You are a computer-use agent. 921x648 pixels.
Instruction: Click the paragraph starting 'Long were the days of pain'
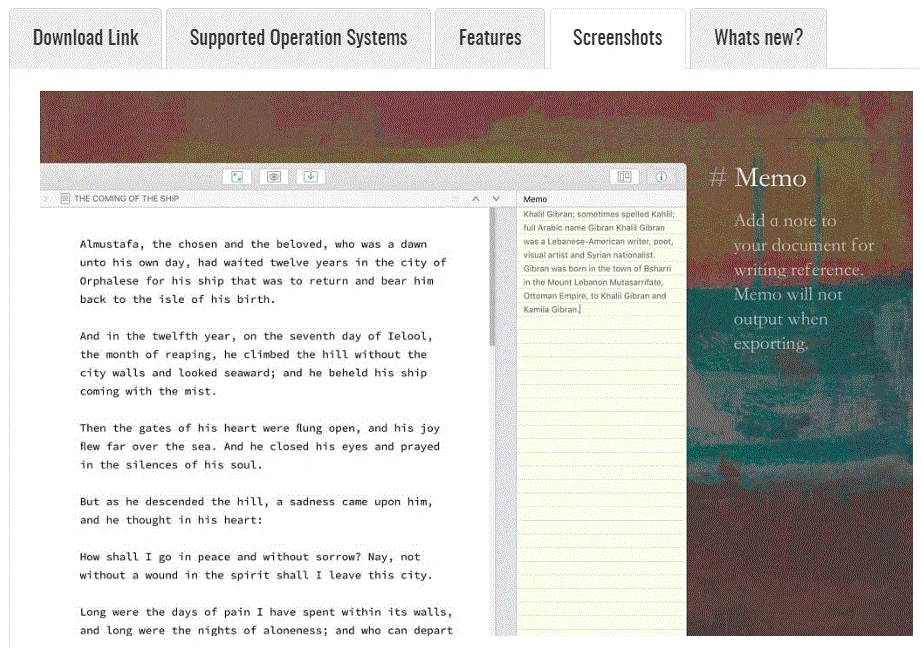267,621
